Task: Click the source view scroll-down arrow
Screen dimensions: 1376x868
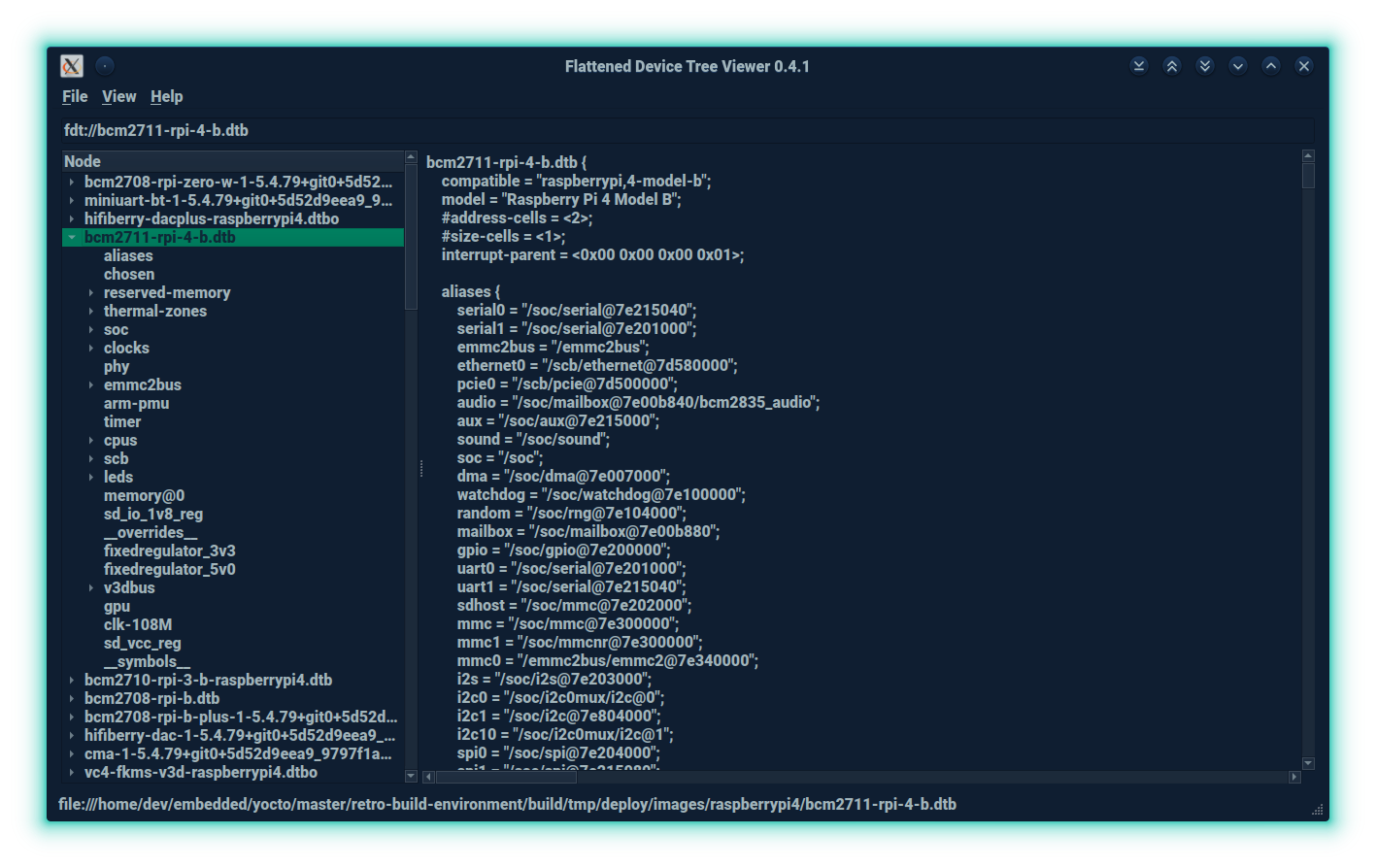Action: (1308, 763)
